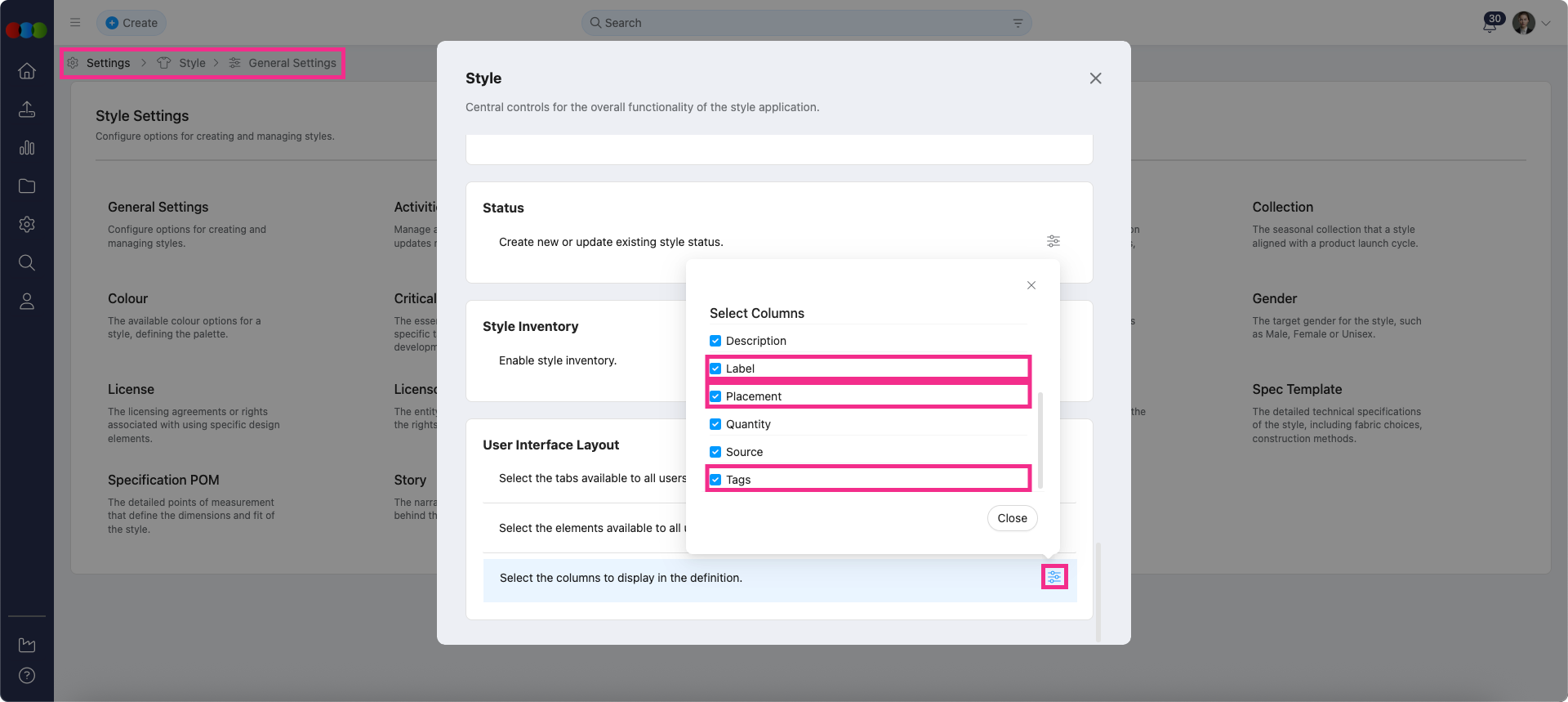Open the search filter options icon

pos(1018,23)
